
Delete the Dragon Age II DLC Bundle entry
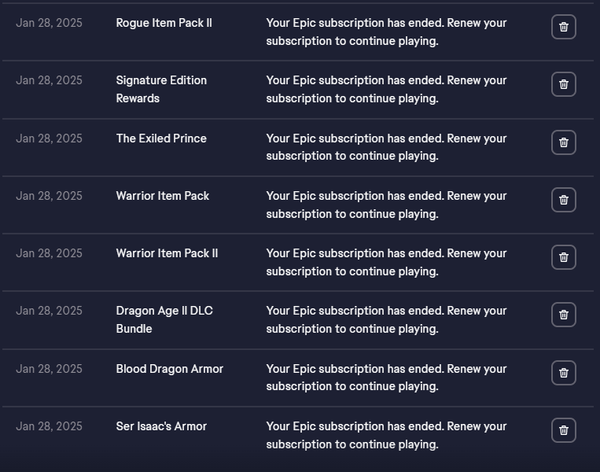pyautogui.click(x=563, y=315)
